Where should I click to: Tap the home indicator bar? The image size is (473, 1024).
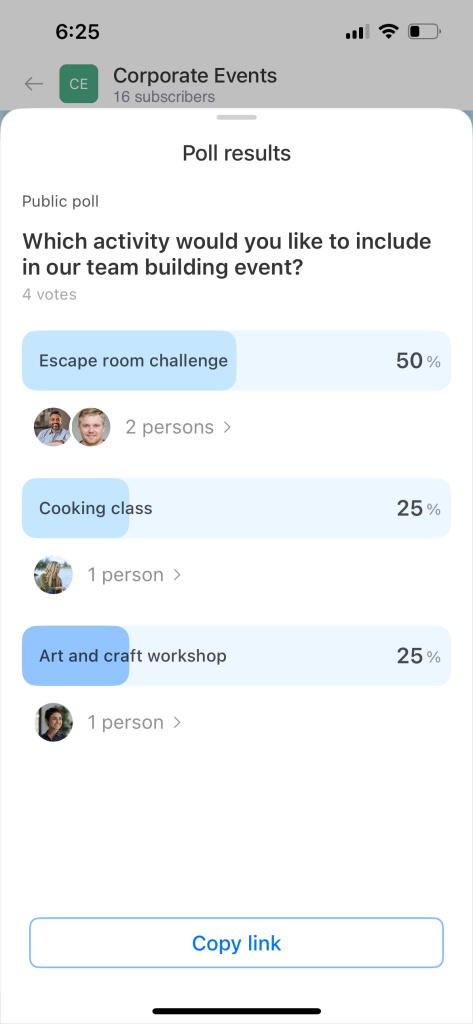tap(236, 1011)
